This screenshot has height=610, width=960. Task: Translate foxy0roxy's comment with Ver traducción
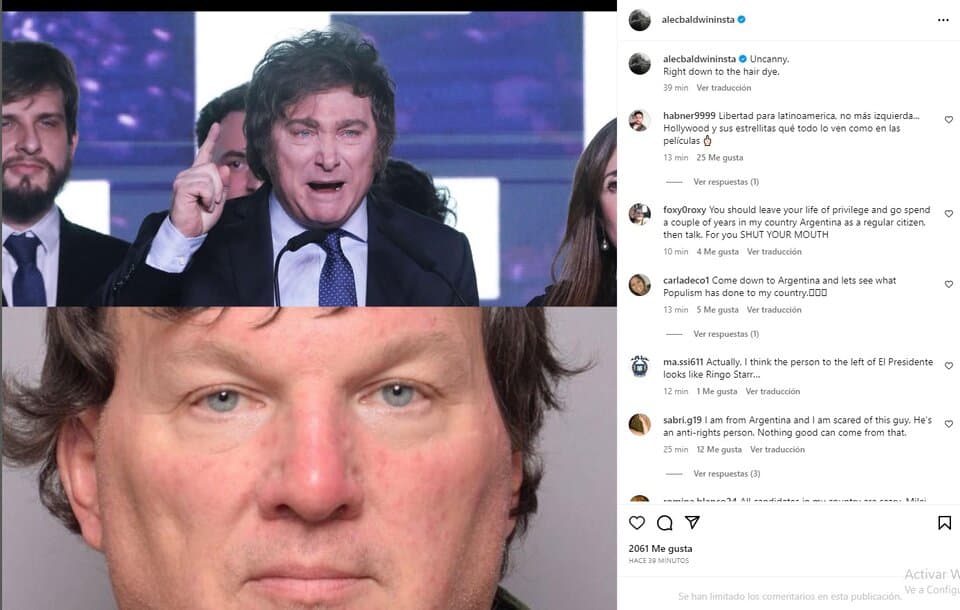(x=774, y=252)
